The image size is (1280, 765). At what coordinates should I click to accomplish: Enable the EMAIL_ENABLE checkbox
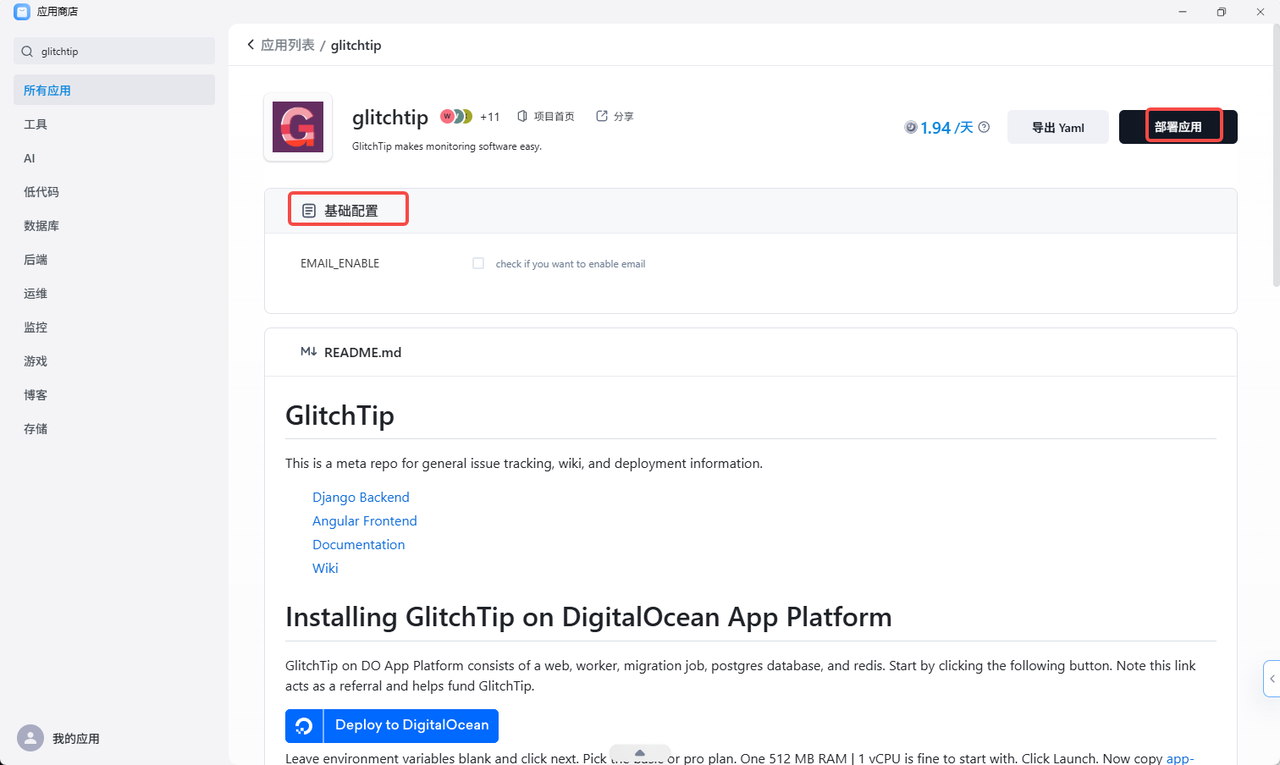pos(478,263)
